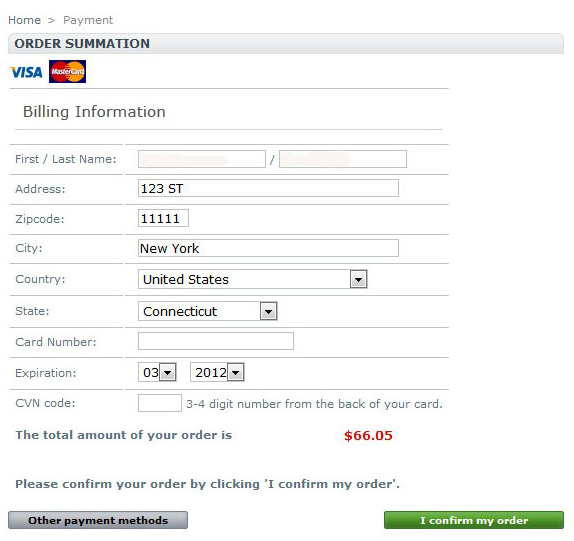Open the expiration year 2012 dropdown
This screenshot has height=541, width=574.
(217, 372)
